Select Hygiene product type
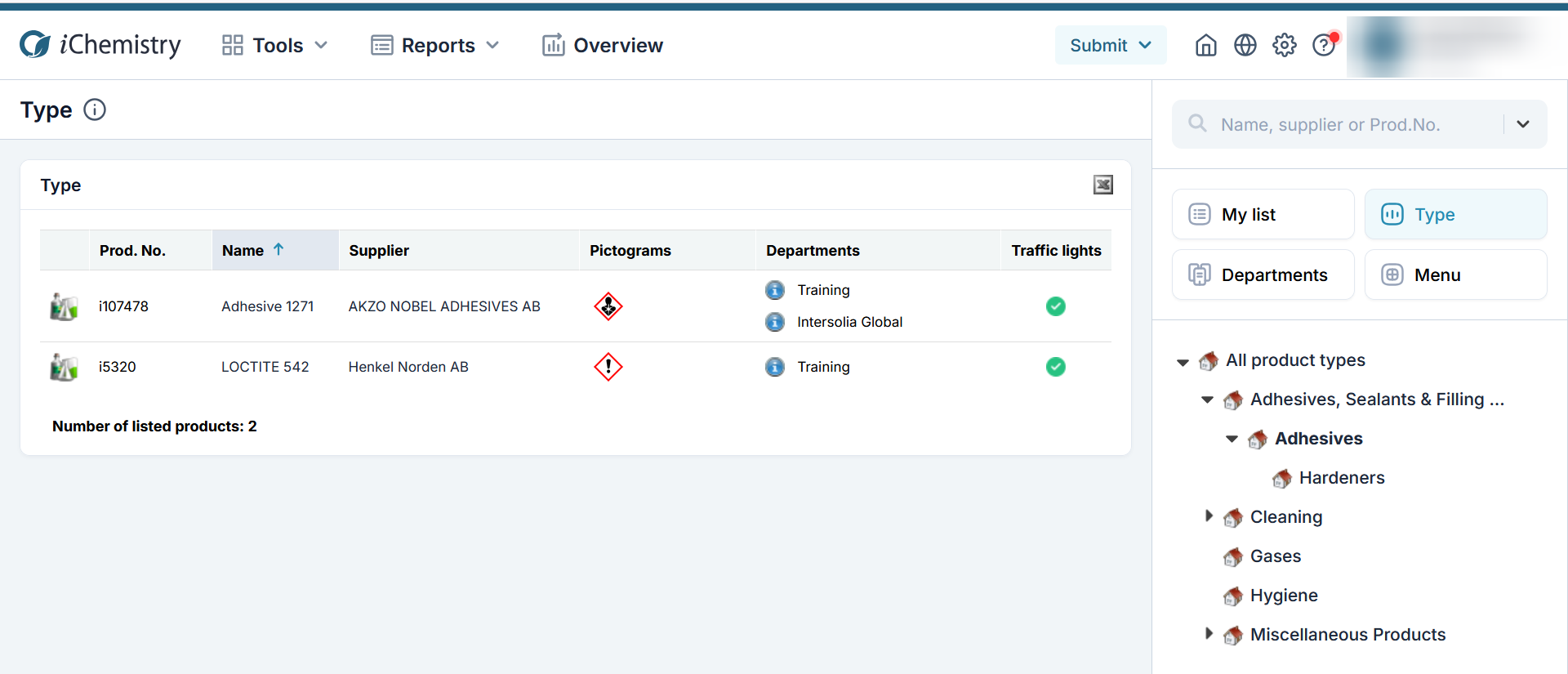 pos(1284,596)
